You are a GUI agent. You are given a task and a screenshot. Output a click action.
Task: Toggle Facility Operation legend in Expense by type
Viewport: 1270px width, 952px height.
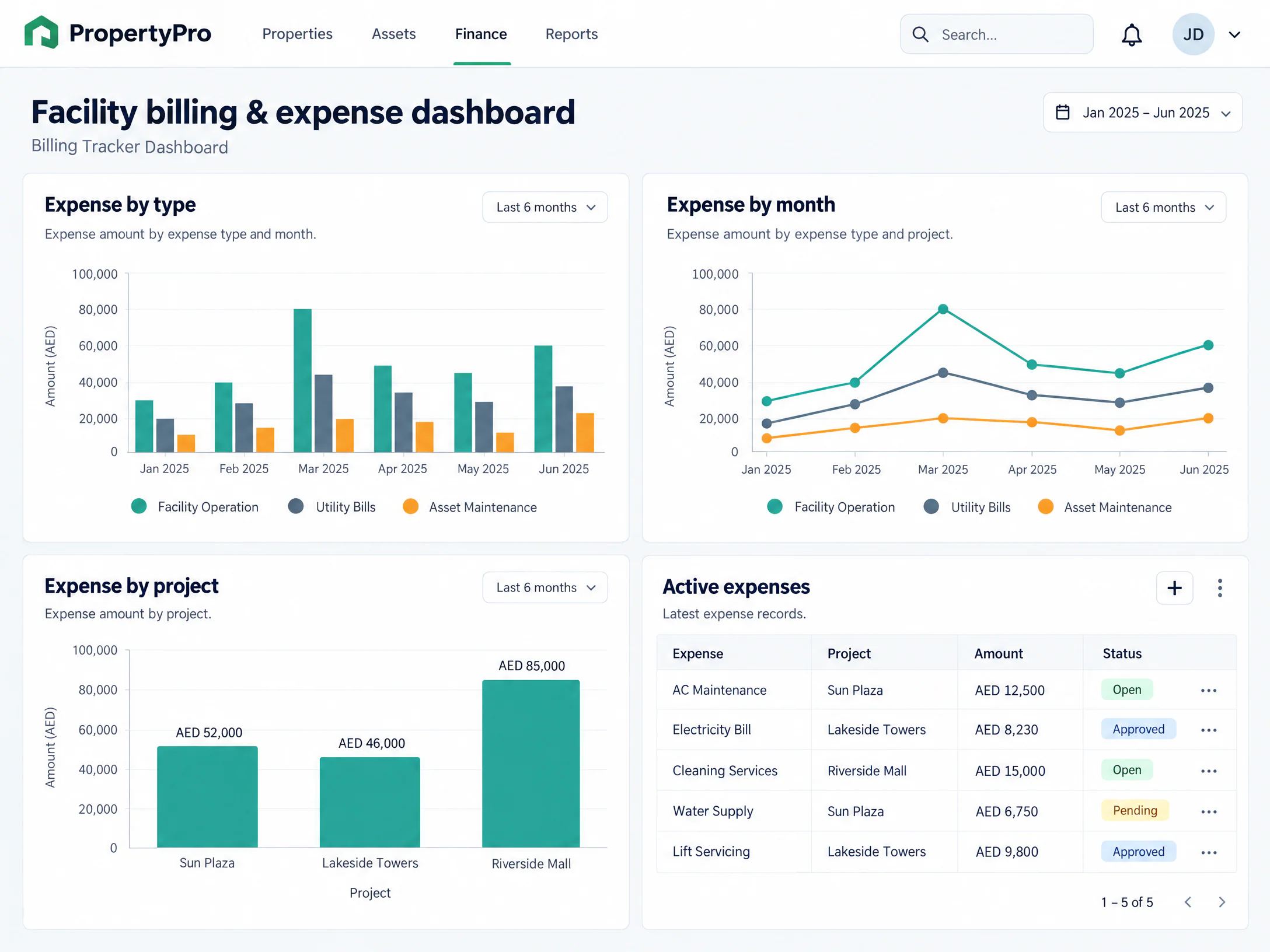tap(195, 507)
